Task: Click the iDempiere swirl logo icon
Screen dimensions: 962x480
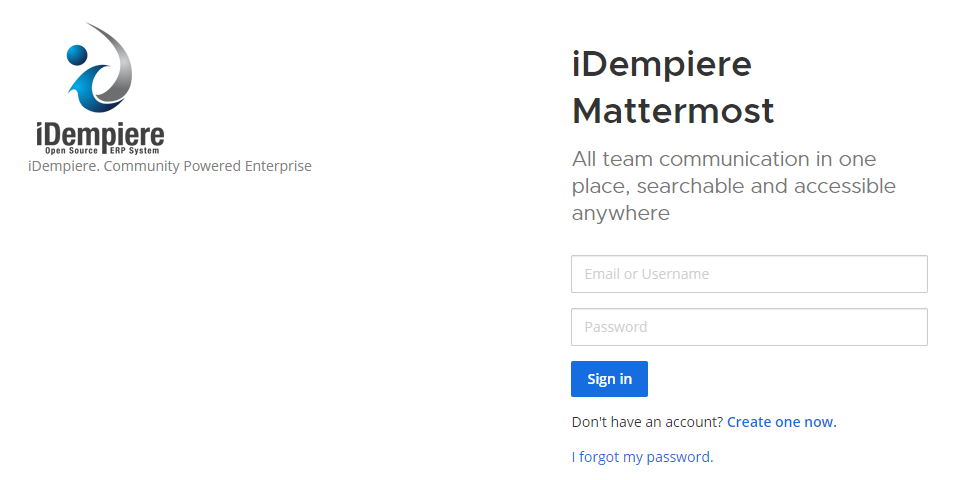Action: (99, 68)
